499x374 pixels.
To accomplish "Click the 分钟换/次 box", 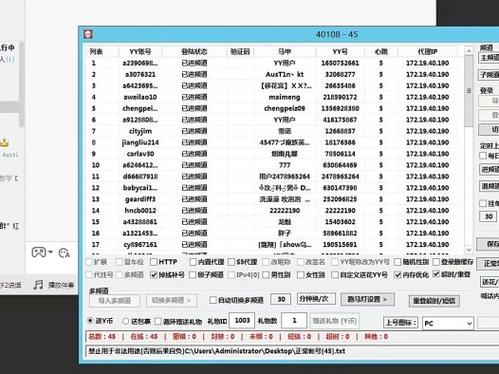I will (316, 299).
